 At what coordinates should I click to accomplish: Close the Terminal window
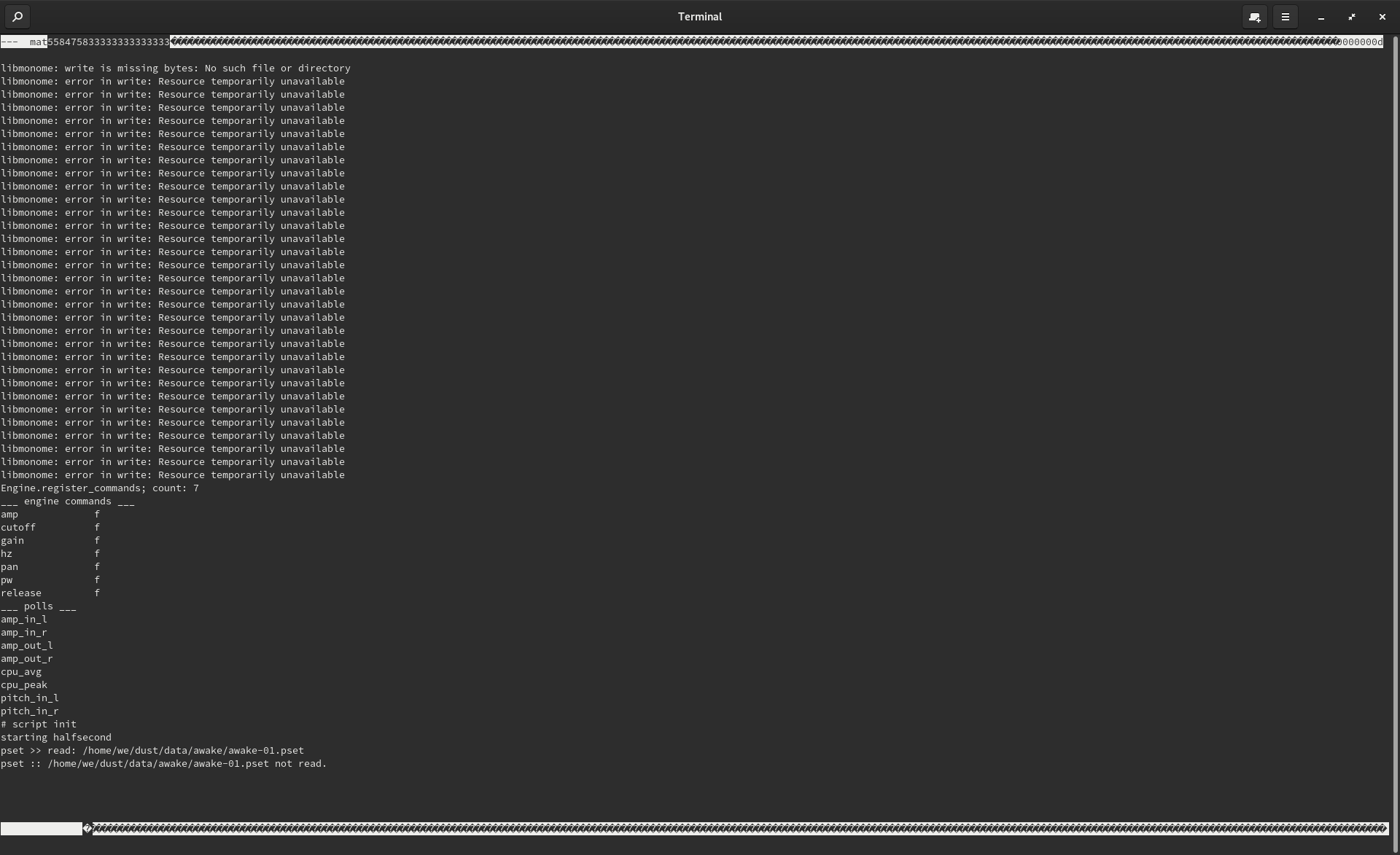tap(1382, 16)
